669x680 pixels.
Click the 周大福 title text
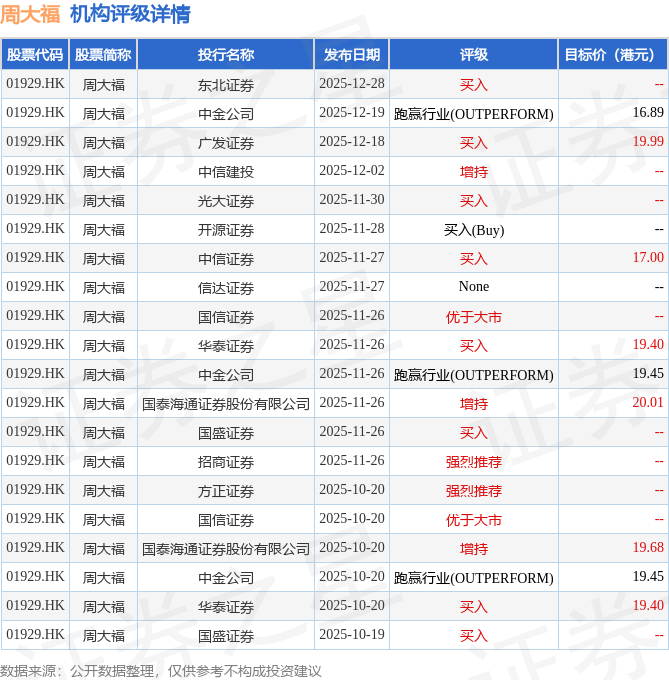coord(30,14)
